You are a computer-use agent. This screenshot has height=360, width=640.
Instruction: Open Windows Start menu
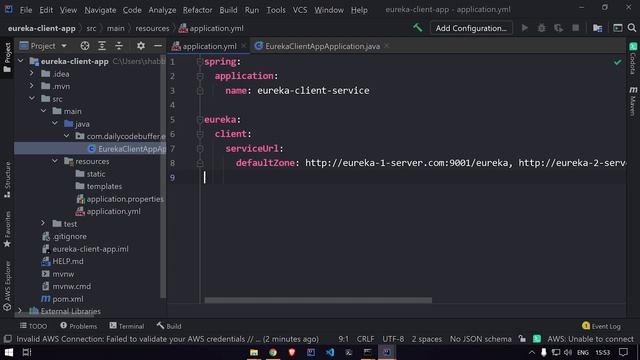pos(9,352)
